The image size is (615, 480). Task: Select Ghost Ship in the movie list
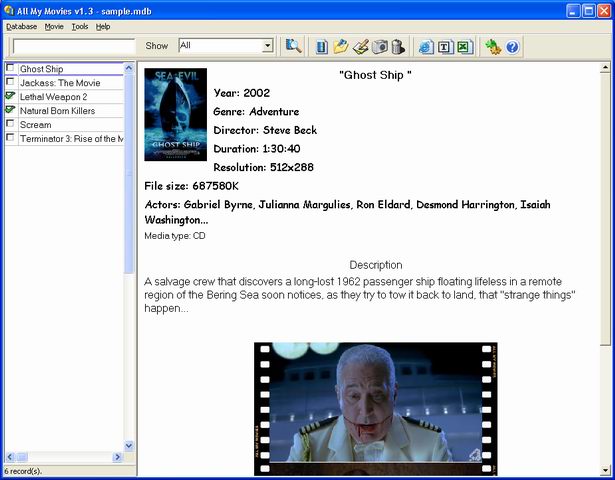pos(71,69)
